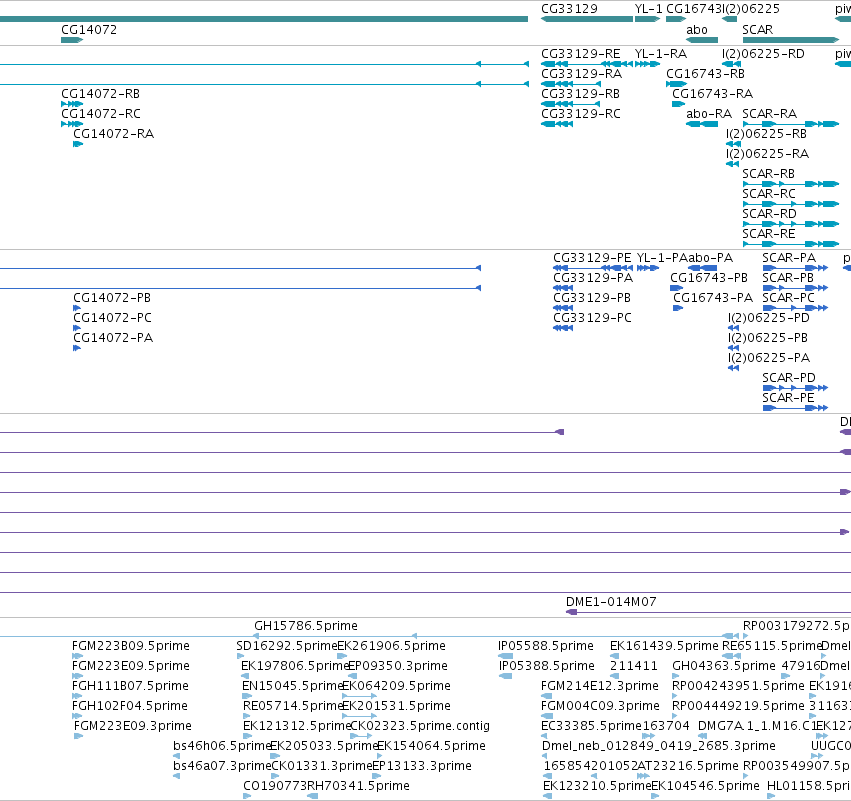Click the CG16743-PB protein label
The height and width of the screenshot is (801, 851).
point(709,278)
